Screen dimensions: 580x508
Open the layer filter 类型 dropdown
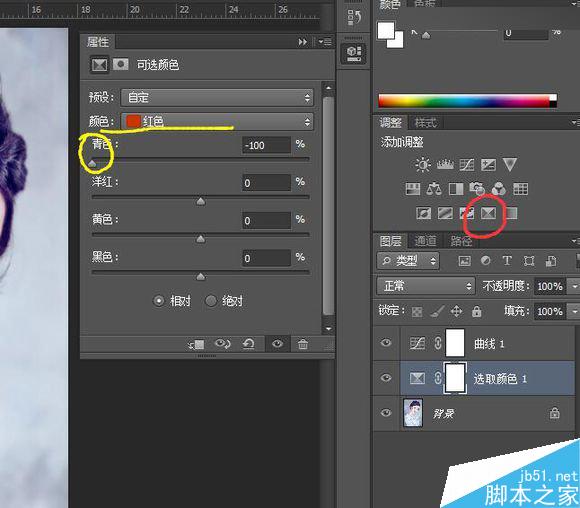pos(408,261)
